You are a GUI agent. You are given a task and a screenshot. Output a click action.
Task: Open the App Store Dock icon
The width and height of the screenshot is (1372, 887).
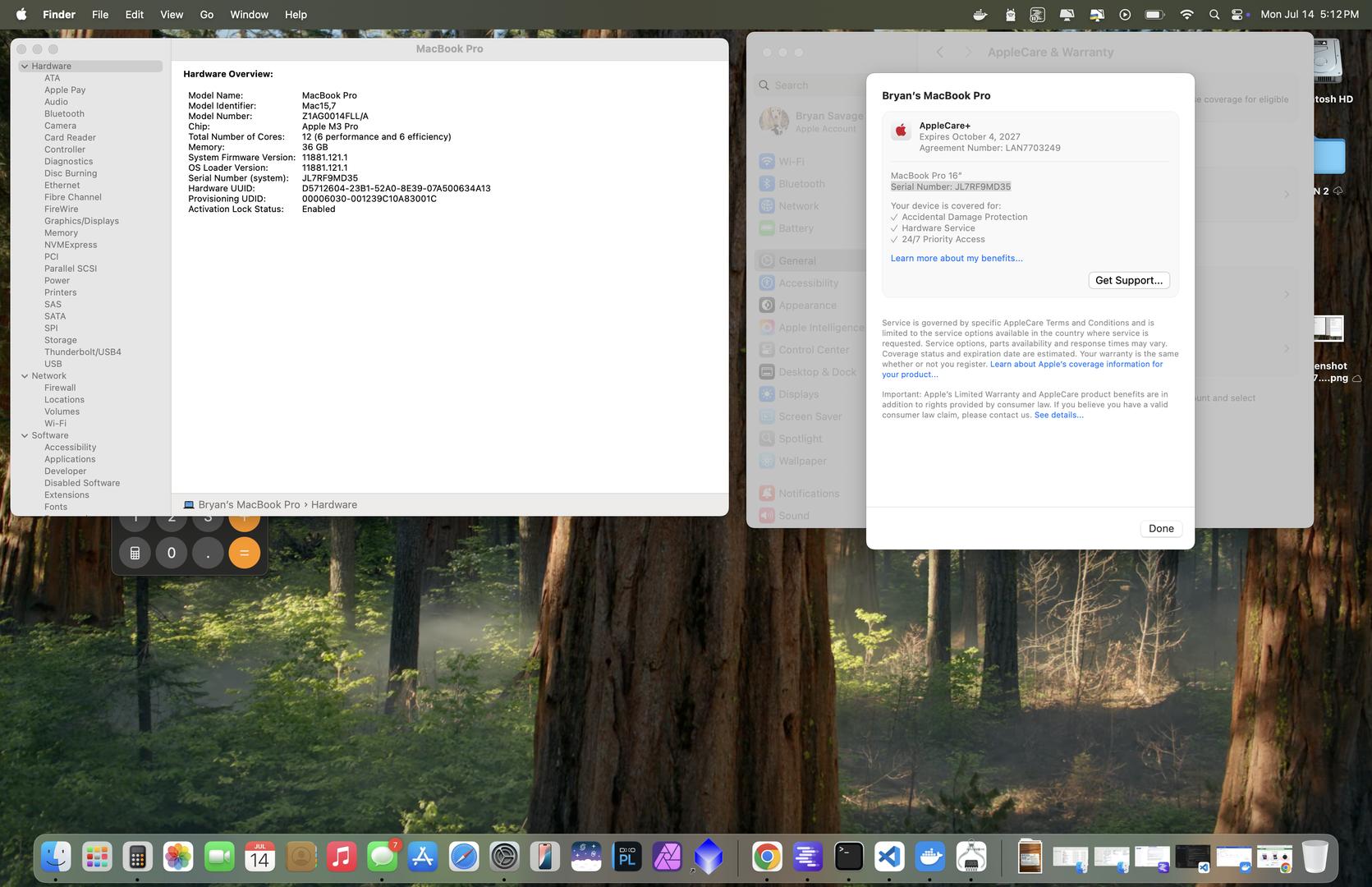(423, 857)
